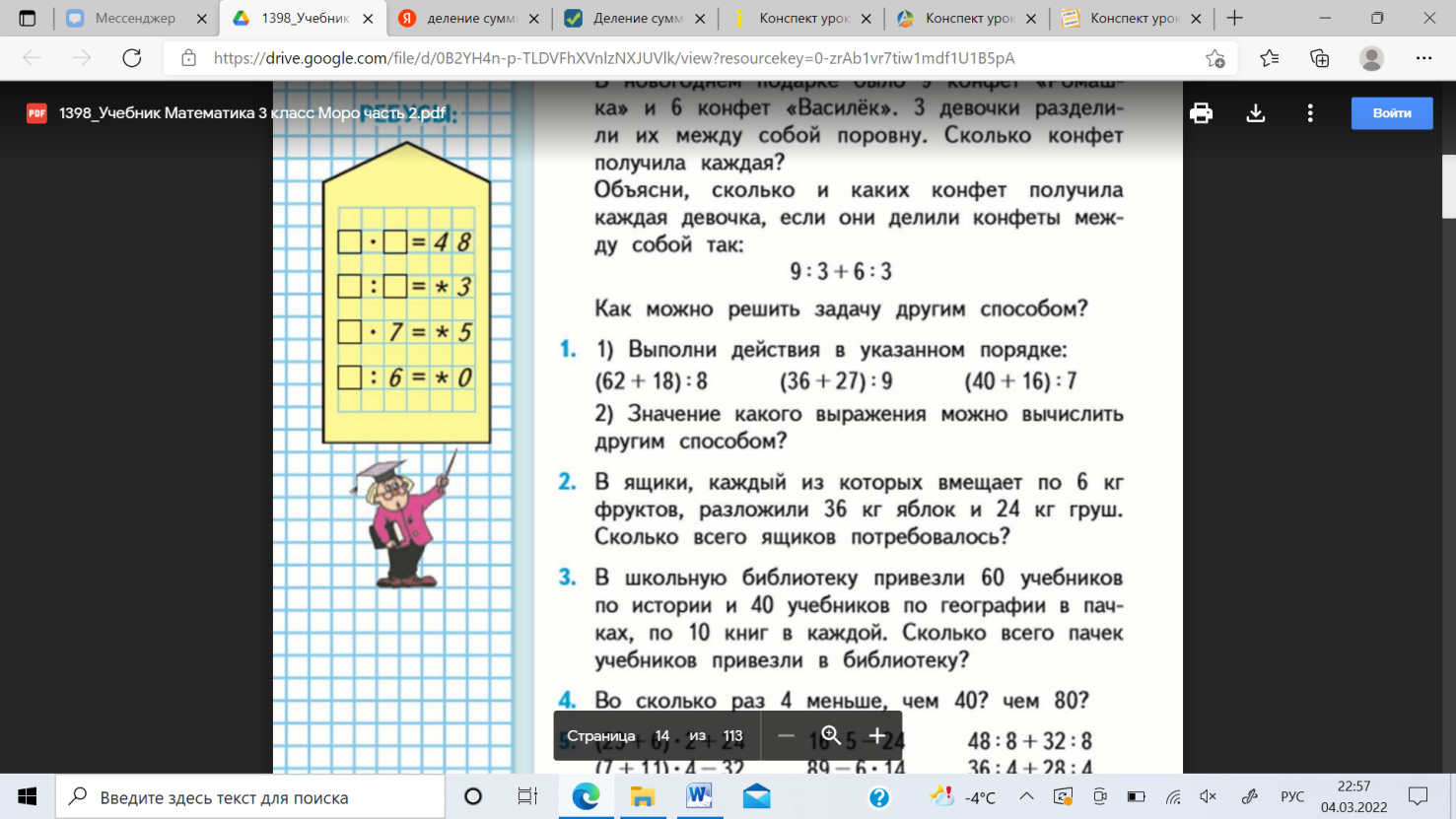Zoom in with the plus button

[x=876, y=736]
